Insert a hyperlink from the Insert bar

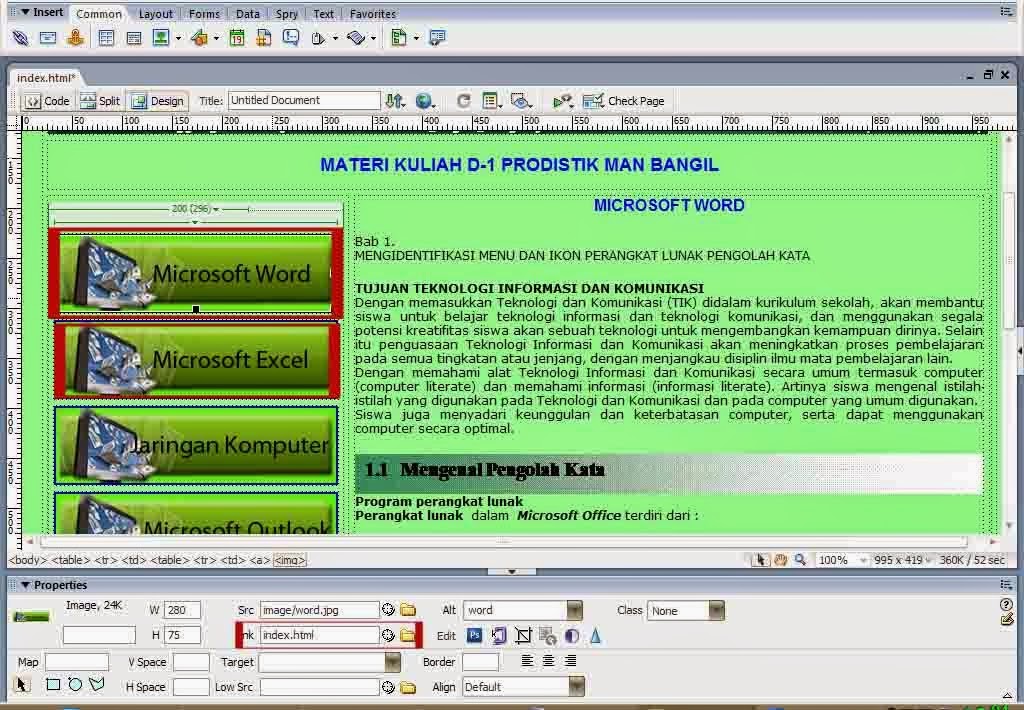tap(20, 38)
